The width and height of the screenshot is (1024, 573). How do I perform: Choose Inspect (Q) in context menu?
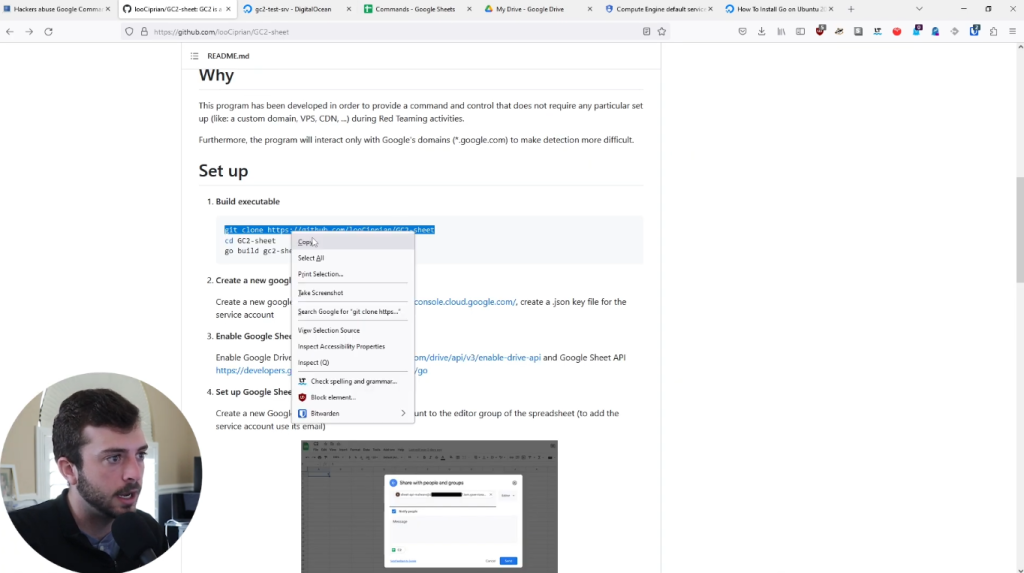(x=353, y=363)
